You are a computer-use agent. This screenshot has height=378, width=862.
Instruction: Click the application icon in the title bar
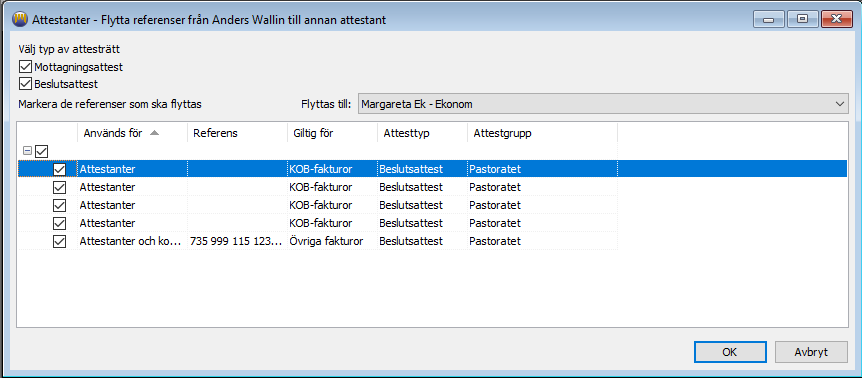19,20
